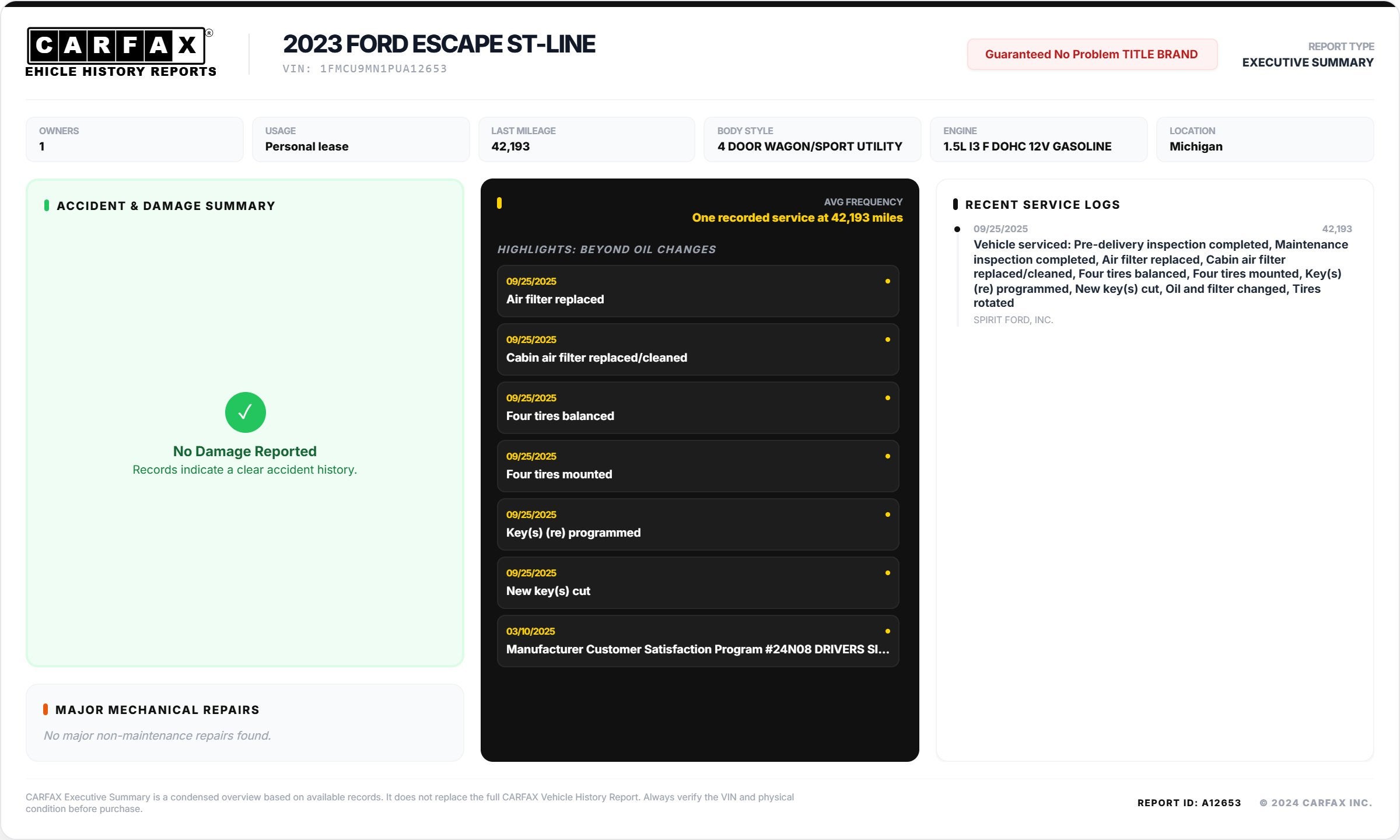Image resolution: width=1400 pixels, height=840 pixels.
Task: Click the yellow indicator atop the service highlights panel
Action: pyautogui.click(x=499, y=203)
